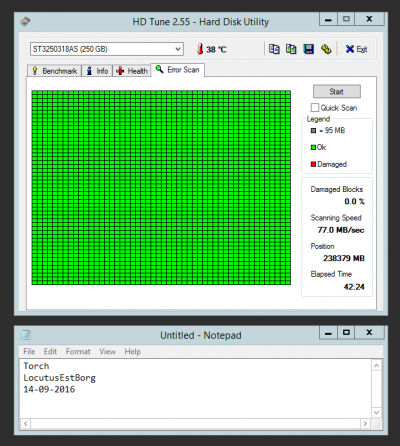Click the Notepad vertical scrollbar down arrow
The height and width of the screenshot is (446, 400).
tap(376, 413)
